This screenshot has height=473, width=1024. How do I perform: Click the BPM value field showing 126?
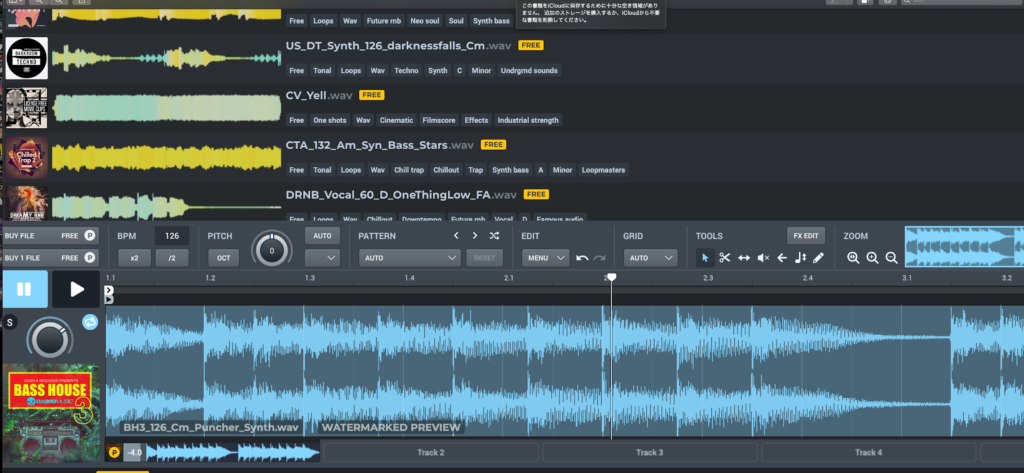tap(172, 236)
